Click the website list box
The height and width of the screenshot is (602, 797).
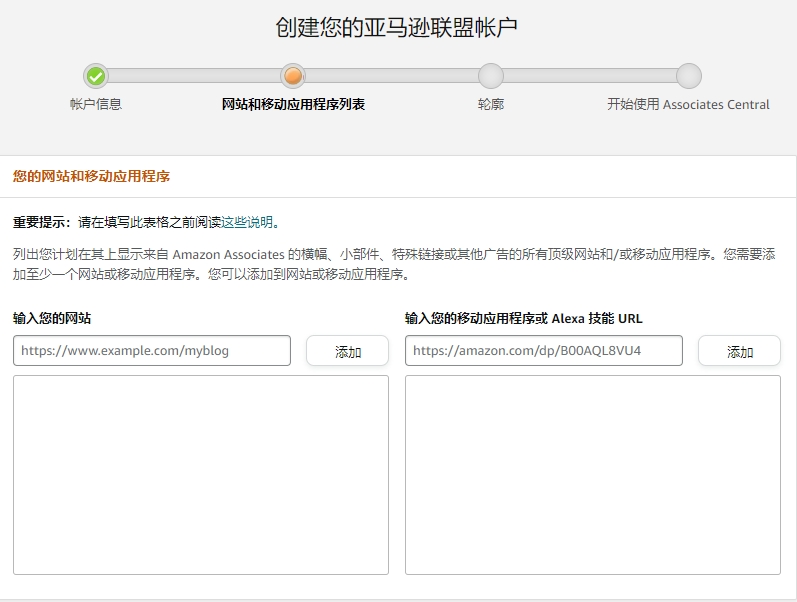(201, 475)
